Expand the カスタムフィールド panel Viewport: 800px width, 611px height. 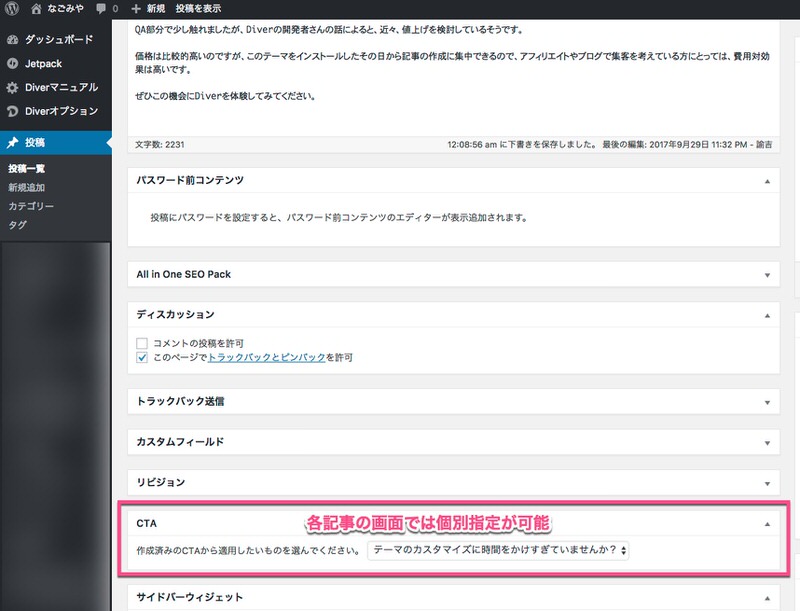tap(766, 443)
